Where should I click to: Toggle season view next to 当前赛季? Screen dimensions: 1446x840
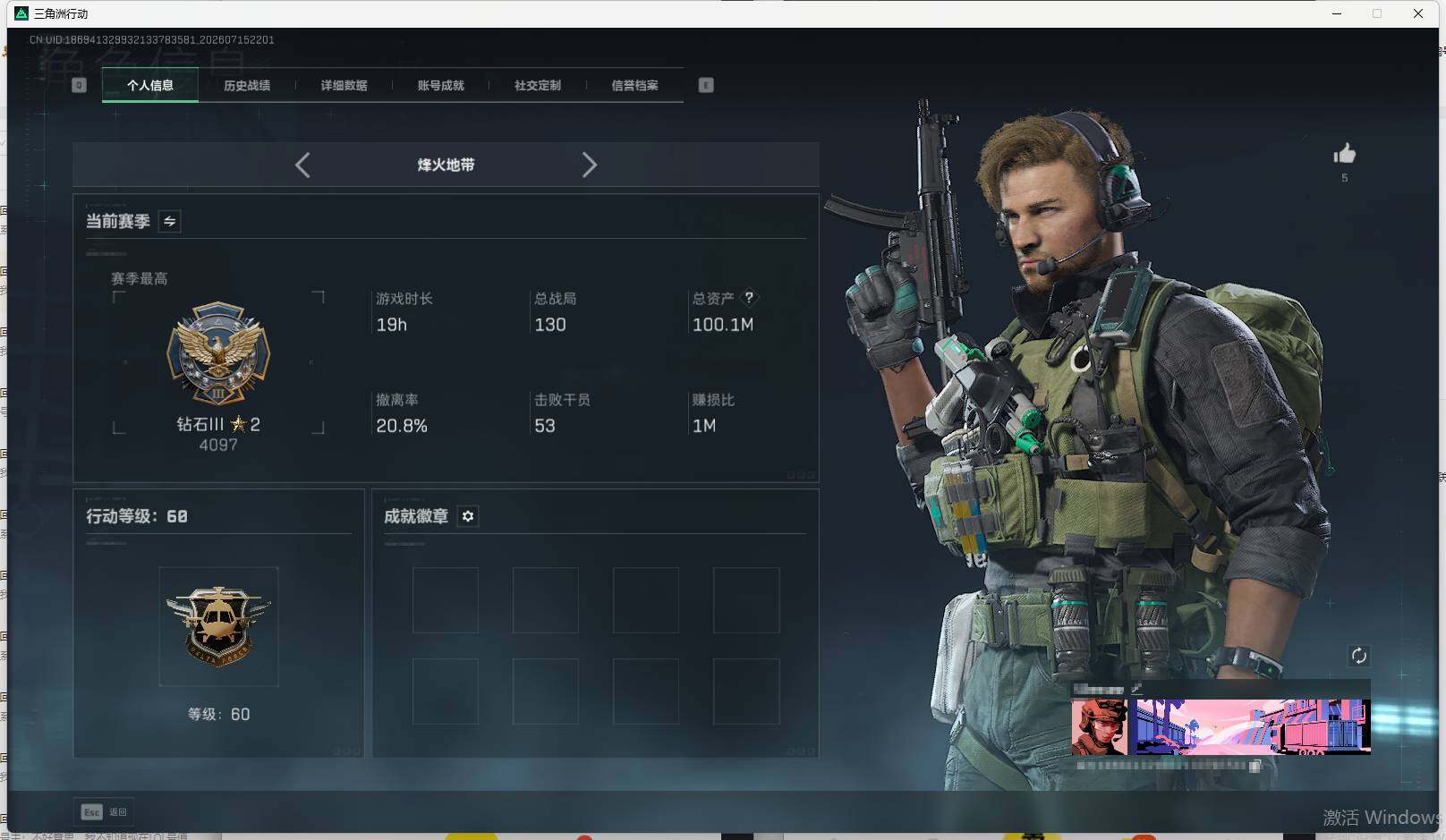pyautogui.click(x=169, y=221)
